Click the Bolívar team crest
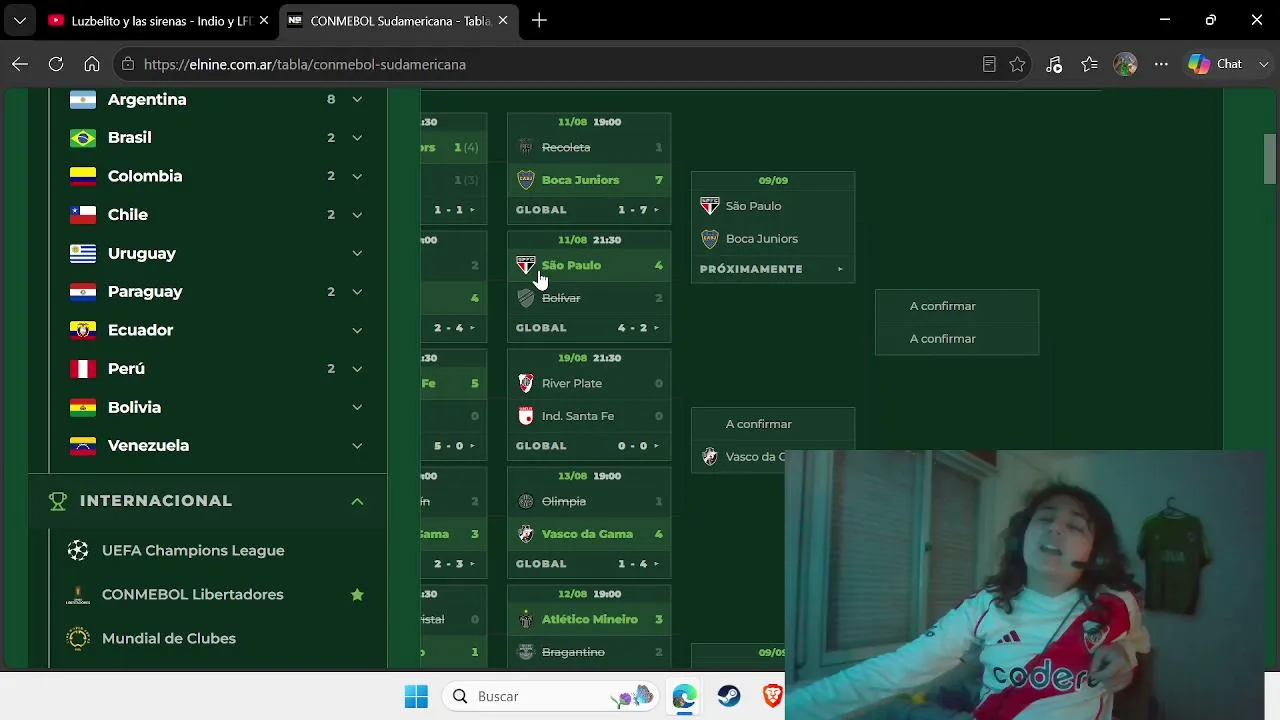The width and height of the screenshot is (1280, 720). pyautogui.click(x=526, y=298)
